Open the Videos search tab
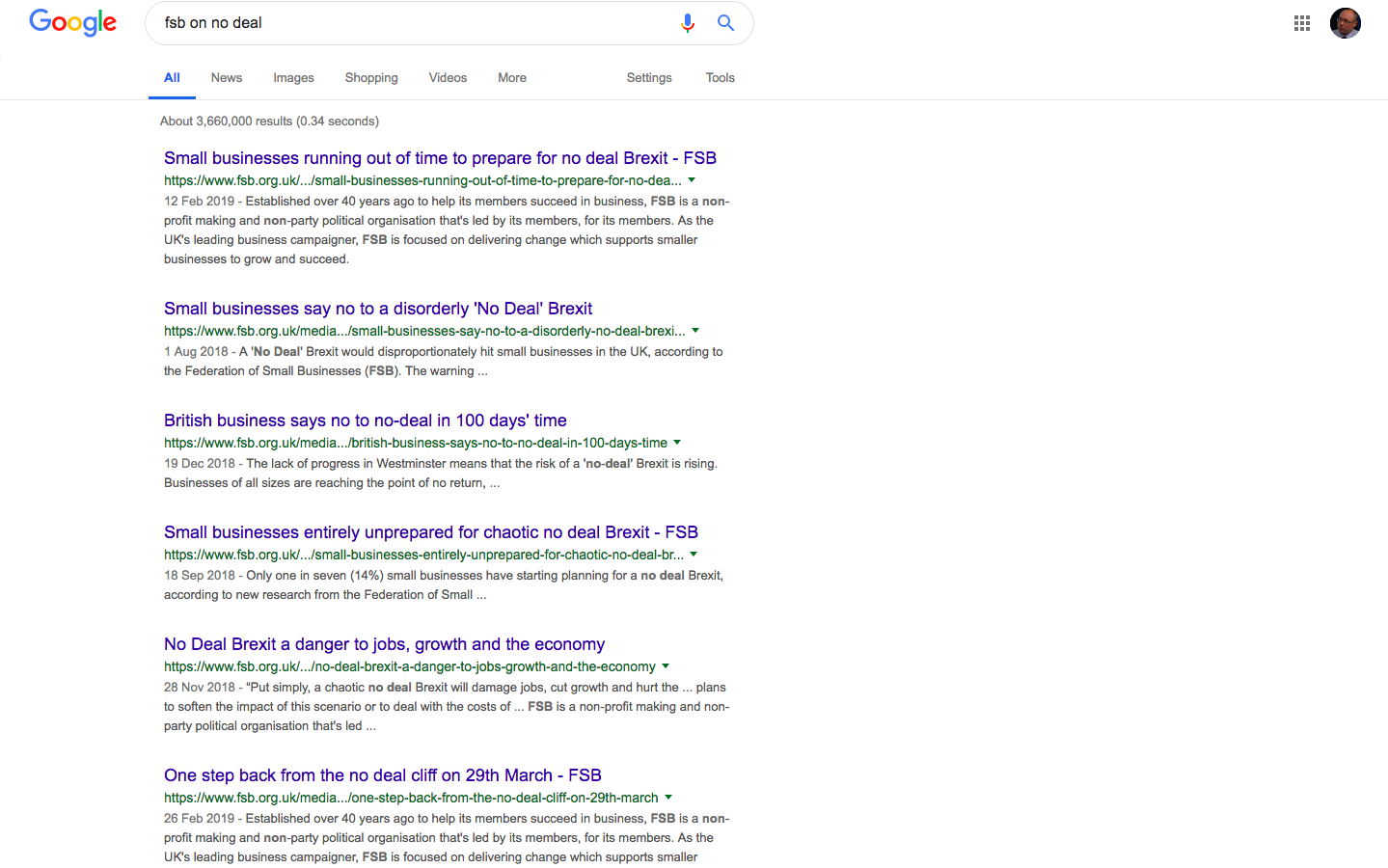Viewport: 1388px width, 868px height. pos(448,78)
